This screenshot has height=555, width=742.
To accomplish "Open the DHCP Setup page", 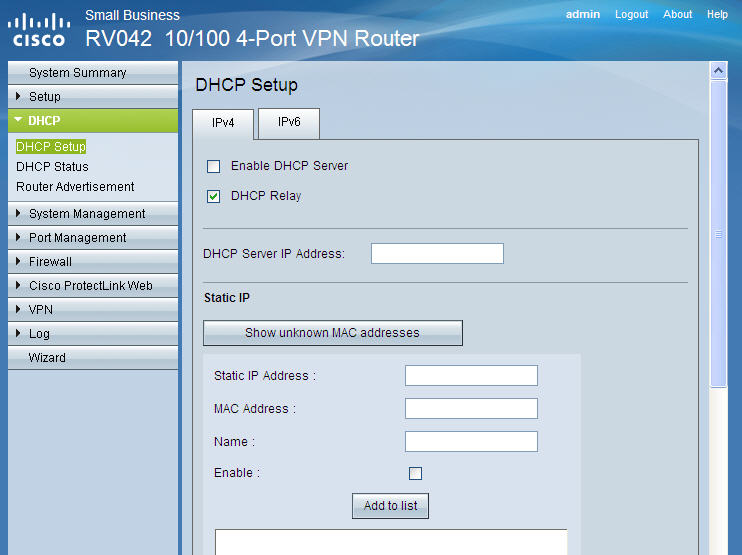I will pyautogui.click(x=51, y=147).
